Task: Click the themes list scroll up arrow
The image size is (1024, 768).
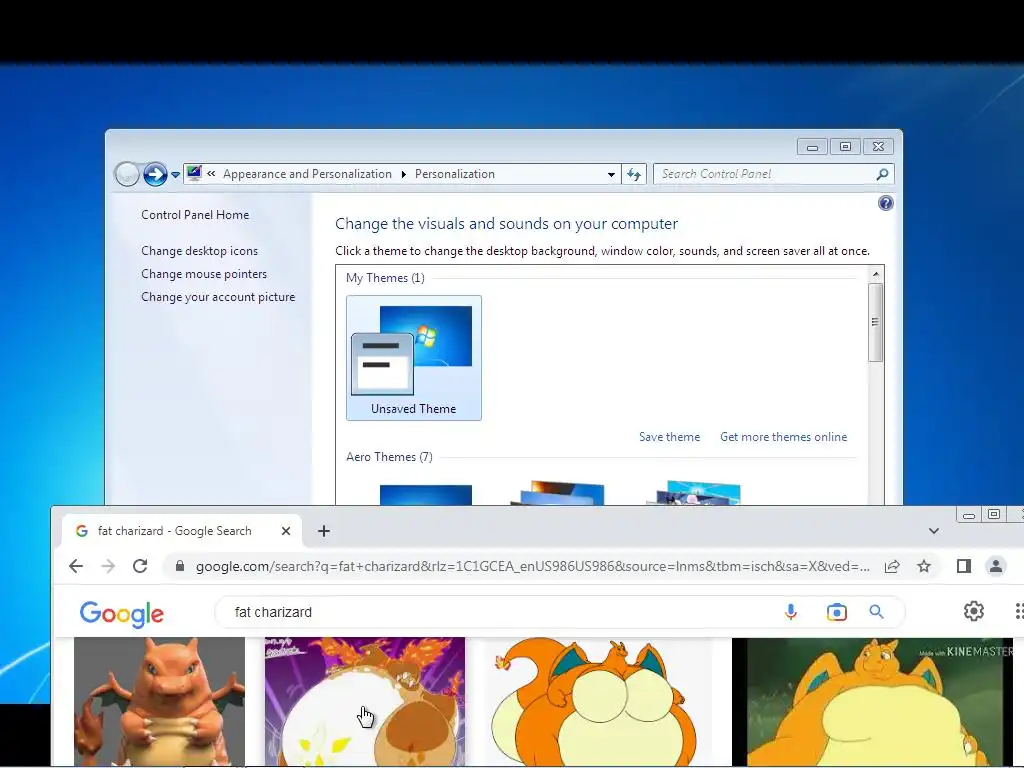Action: click(x=876, y=274)
